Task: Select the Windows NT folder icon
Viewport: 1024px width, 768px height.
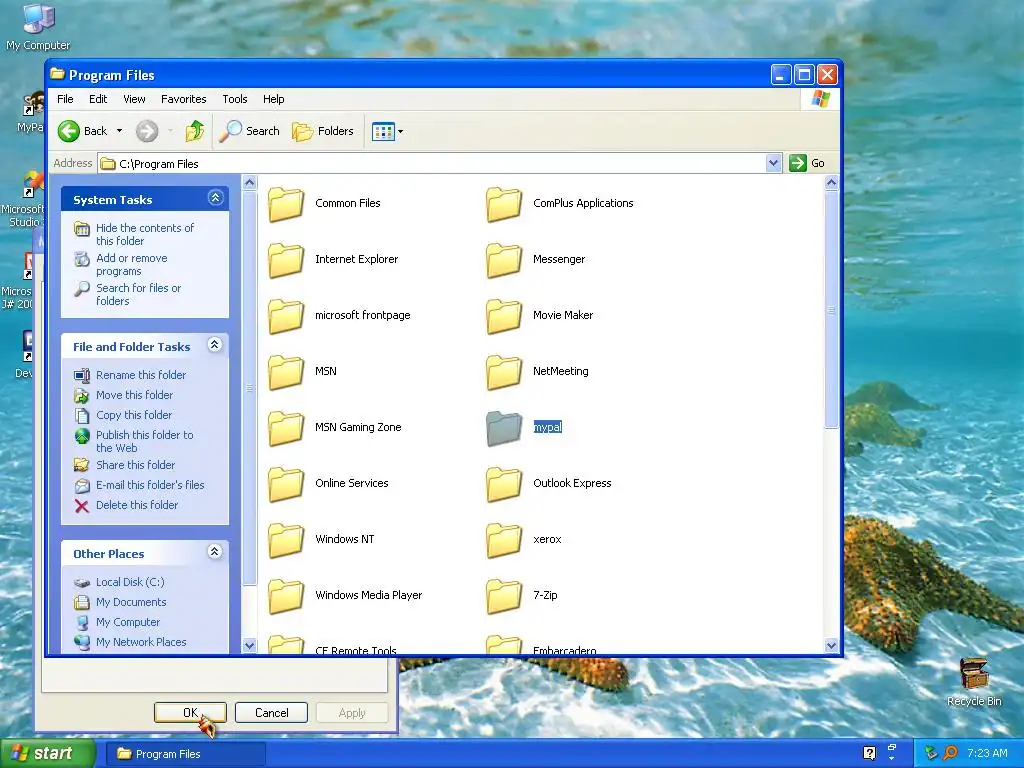Action: [286, 541]
